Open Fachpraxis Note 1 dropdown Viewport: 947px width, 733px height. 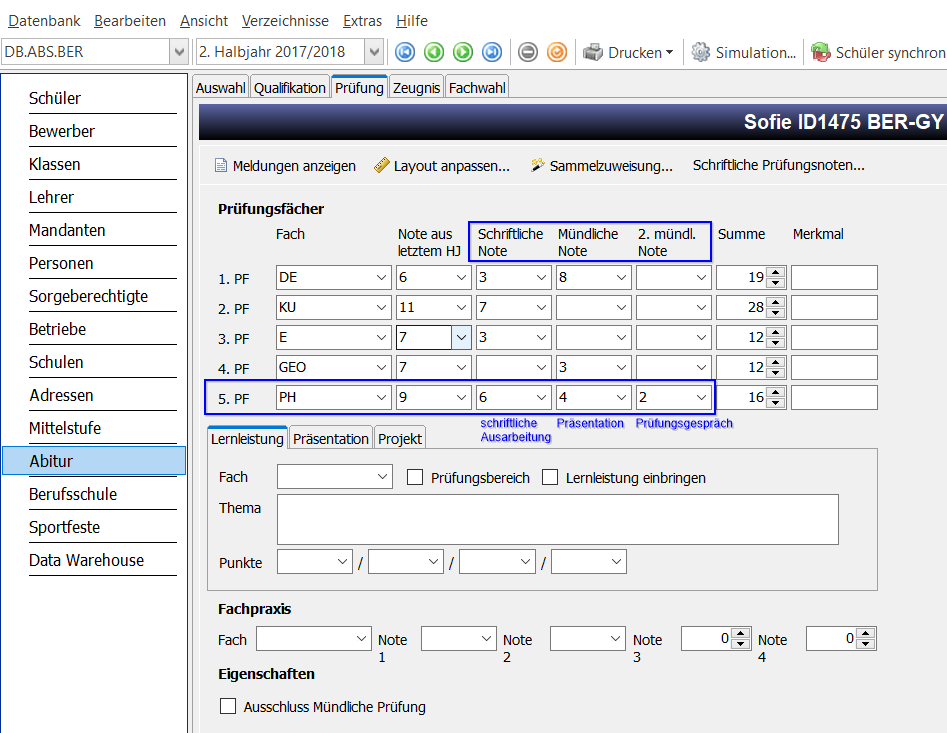[486, 638]
